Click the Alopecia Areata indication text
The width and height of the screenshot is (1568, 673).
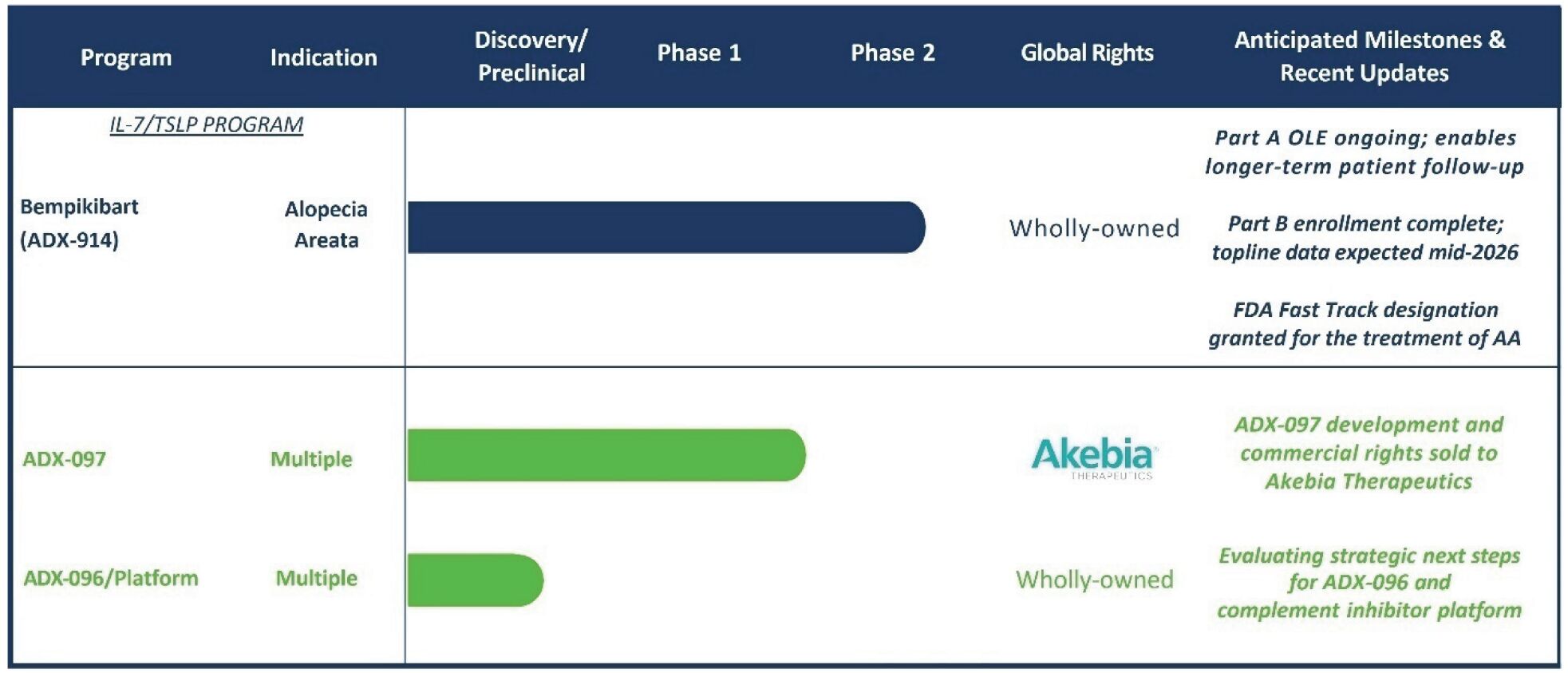(326, 224)
